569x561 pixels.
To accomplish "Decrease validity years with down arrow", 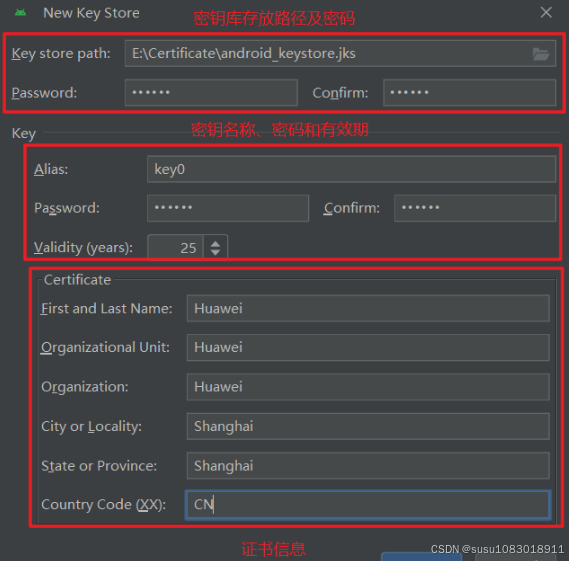I will point(215,253).
